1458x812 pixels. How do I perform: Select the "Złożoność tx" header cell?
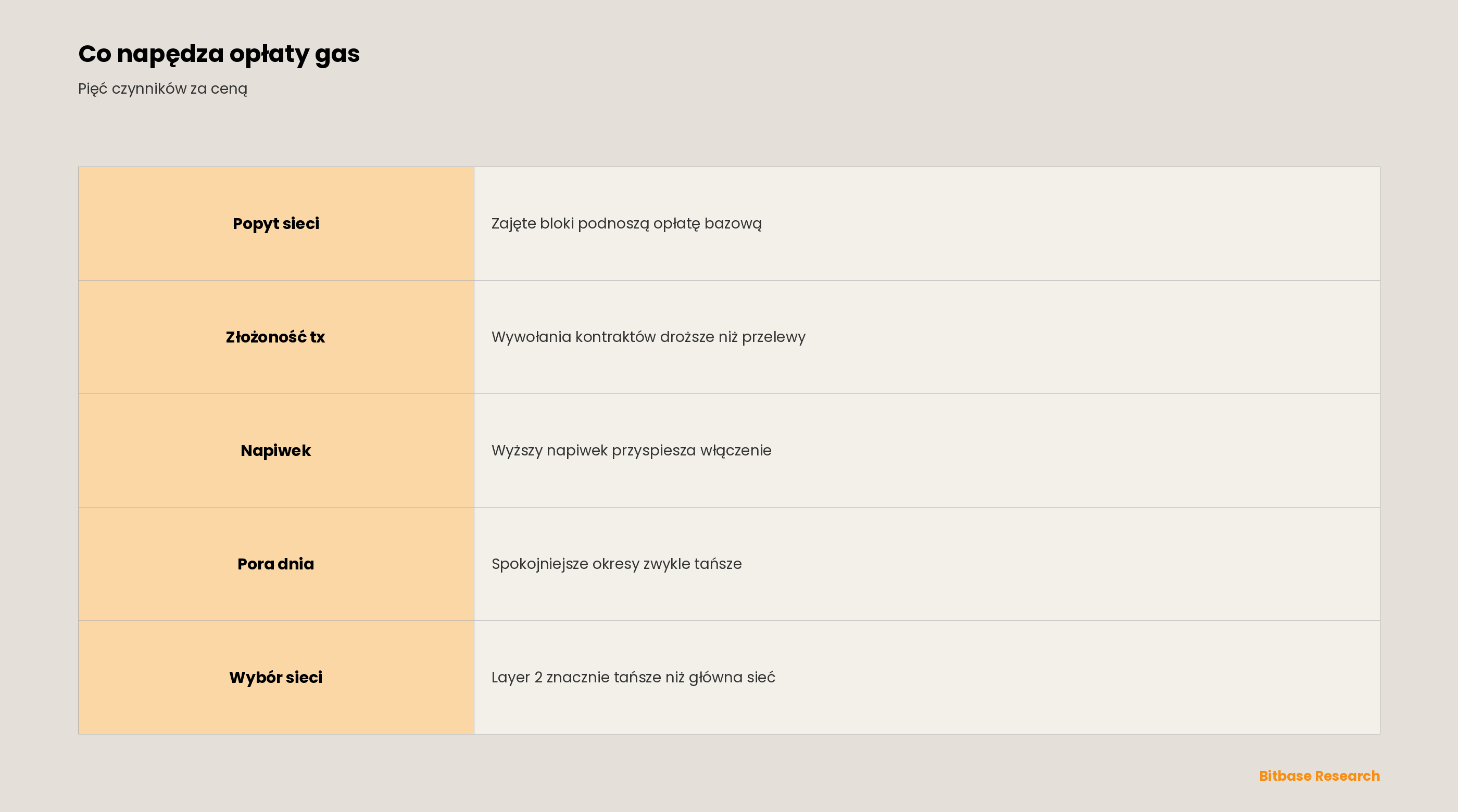click(x=275, y=337)
